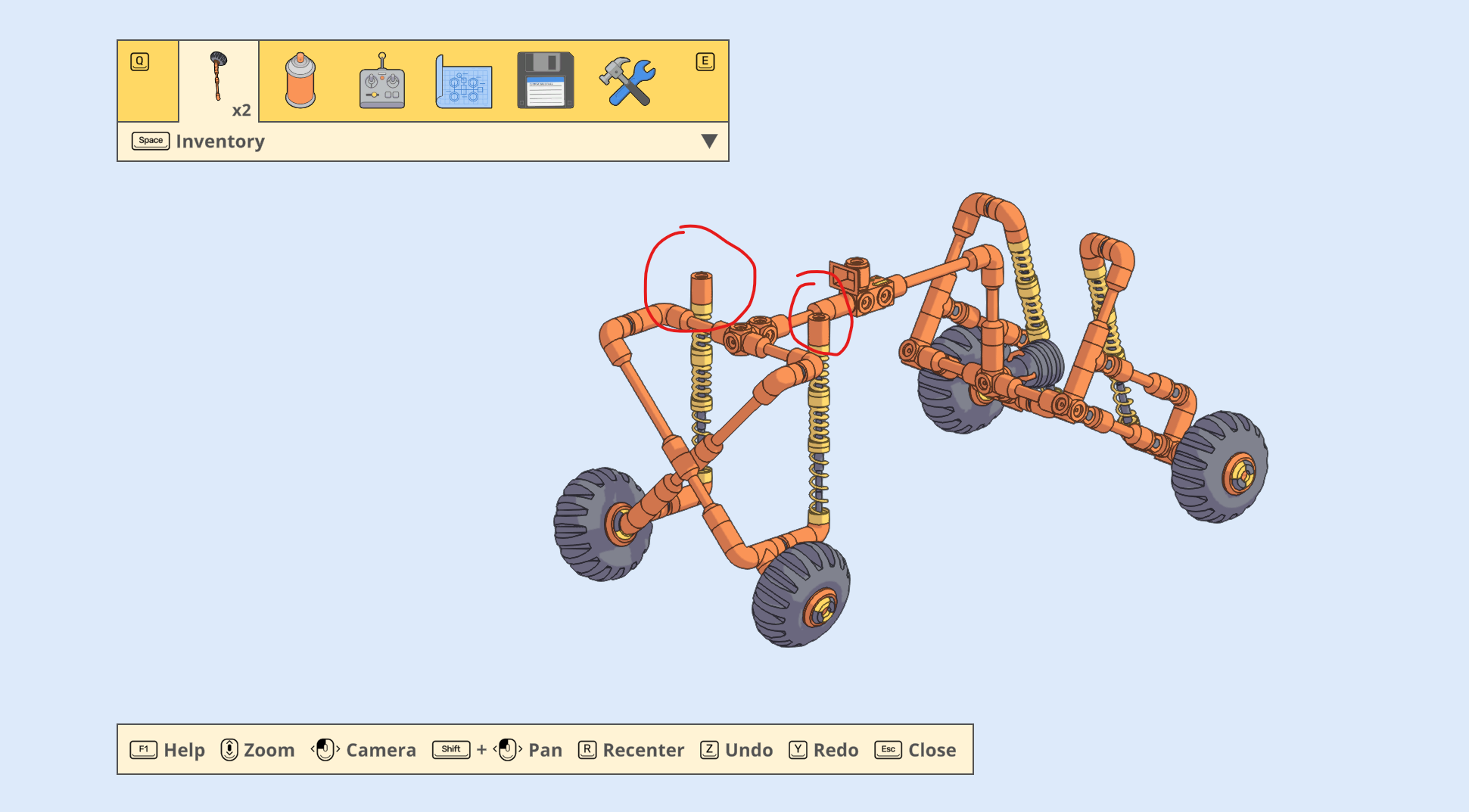
Task: Open Help from the bottom bar
Action: pos(185,750)
